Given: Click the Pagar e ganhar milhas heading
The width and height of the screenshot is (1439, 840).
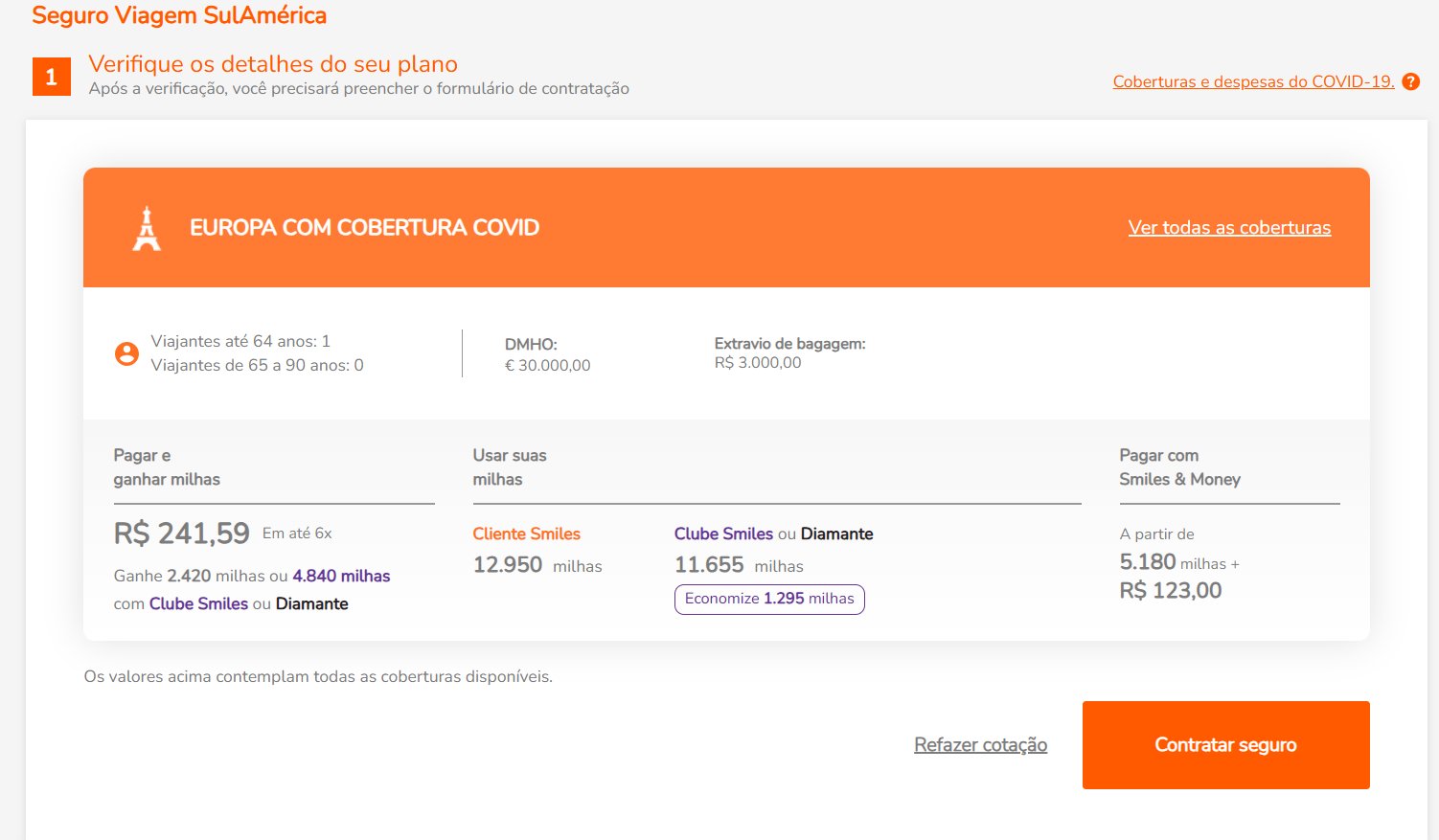Looking at the screenshot, I should click(x=167, y=467).
